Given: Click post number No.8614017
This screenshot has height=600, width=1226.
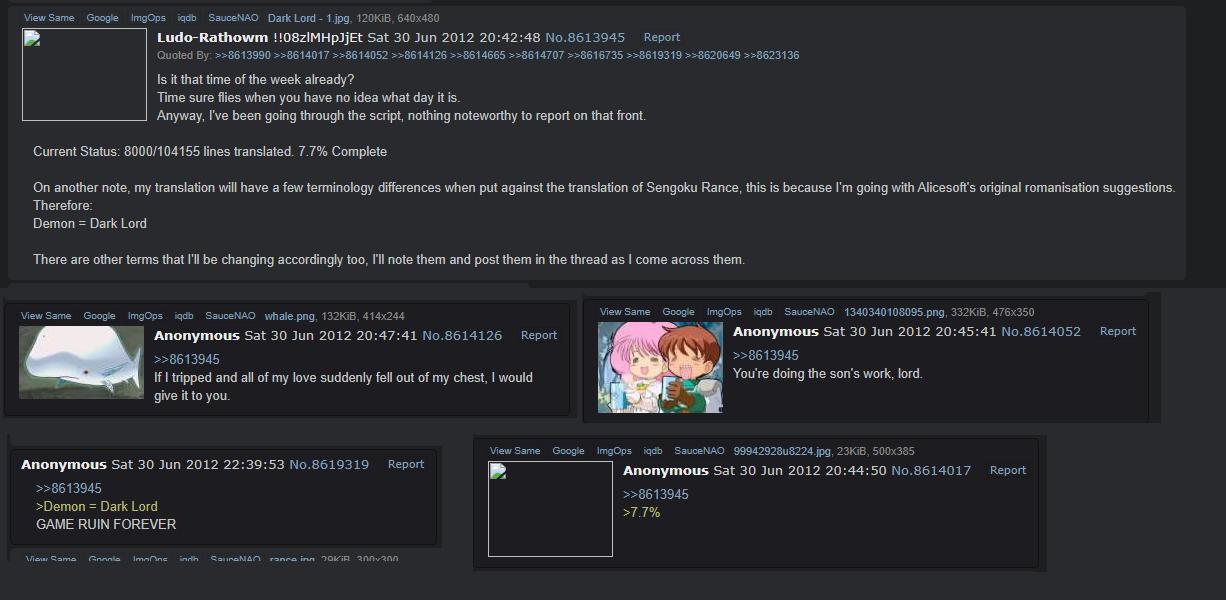Looking at the screenshot, I should [x=931, y=470].
